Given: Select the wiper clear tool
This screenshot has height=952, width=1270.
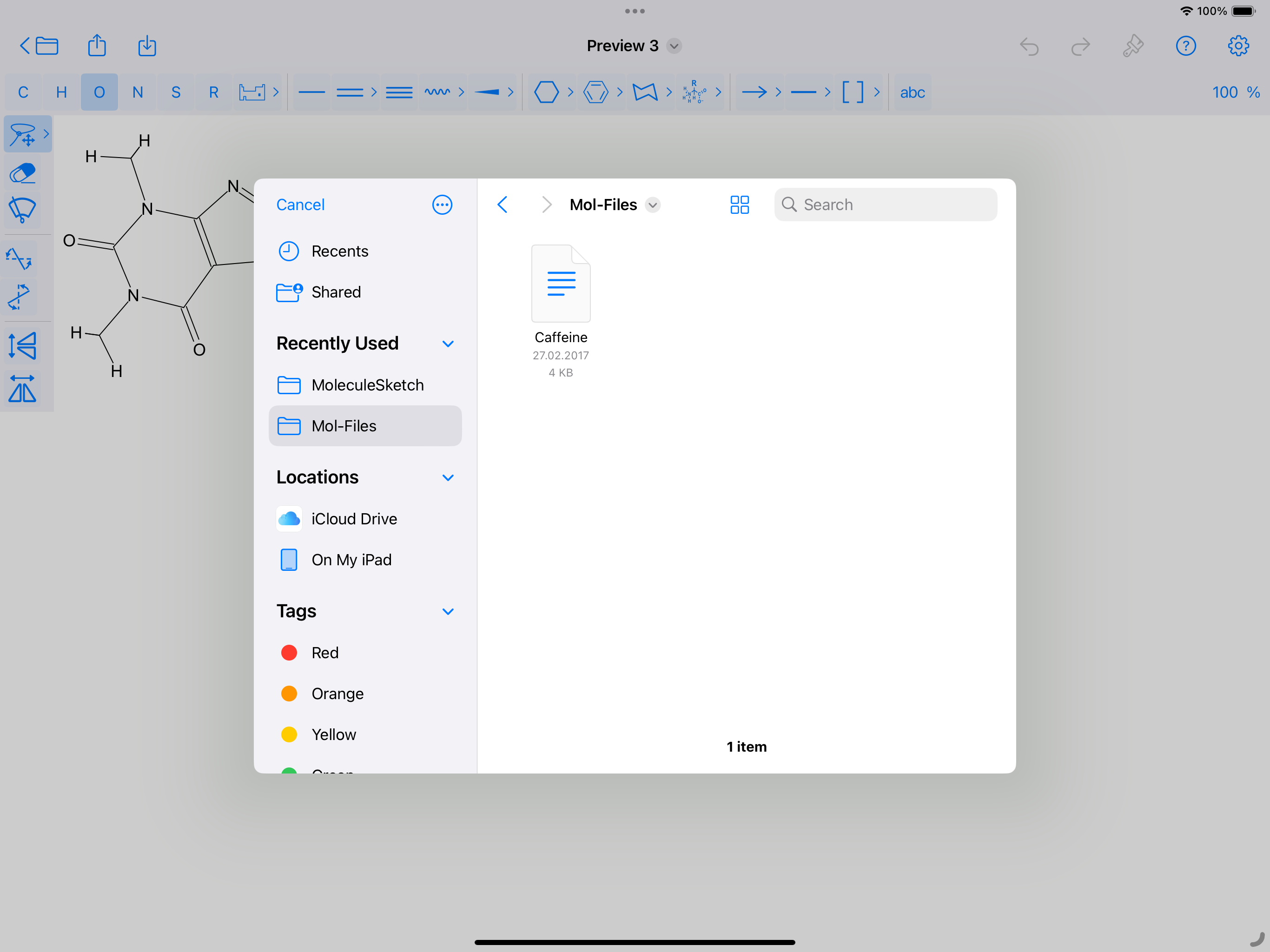Looking at the screenshot, I should click(22, 210).
